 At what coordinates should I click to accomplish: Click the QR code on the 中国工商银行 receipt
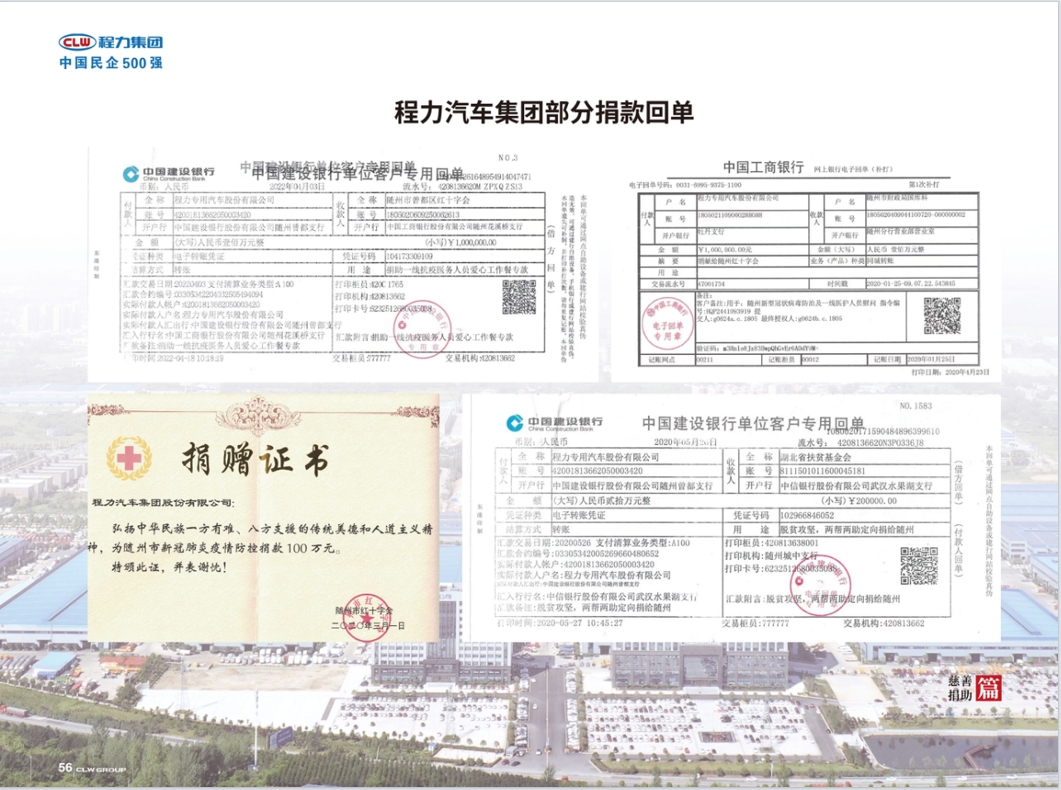pos(940,315)
